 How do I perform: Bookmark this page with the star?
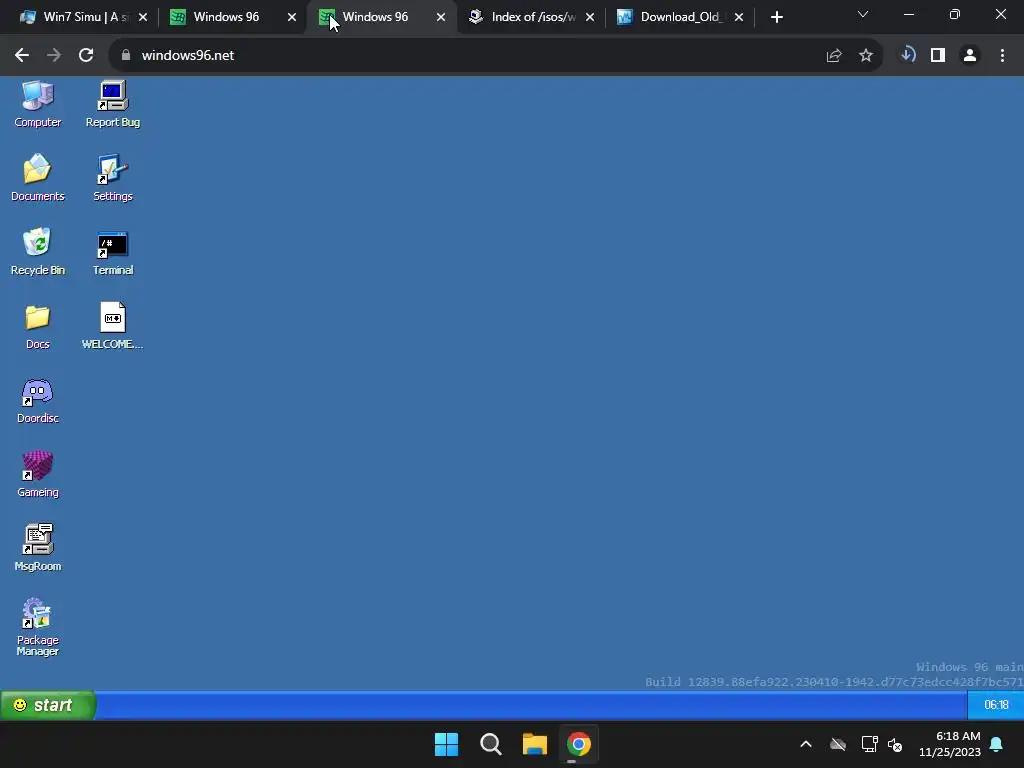click(866, 56)
